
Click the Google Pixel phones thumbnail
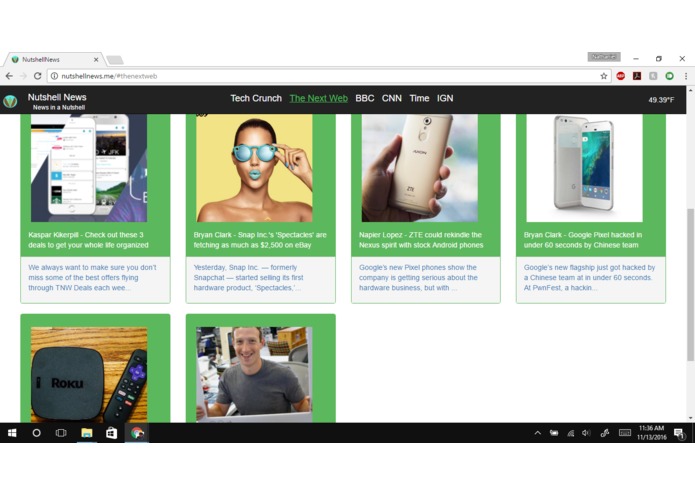click(x=584, y=168)
